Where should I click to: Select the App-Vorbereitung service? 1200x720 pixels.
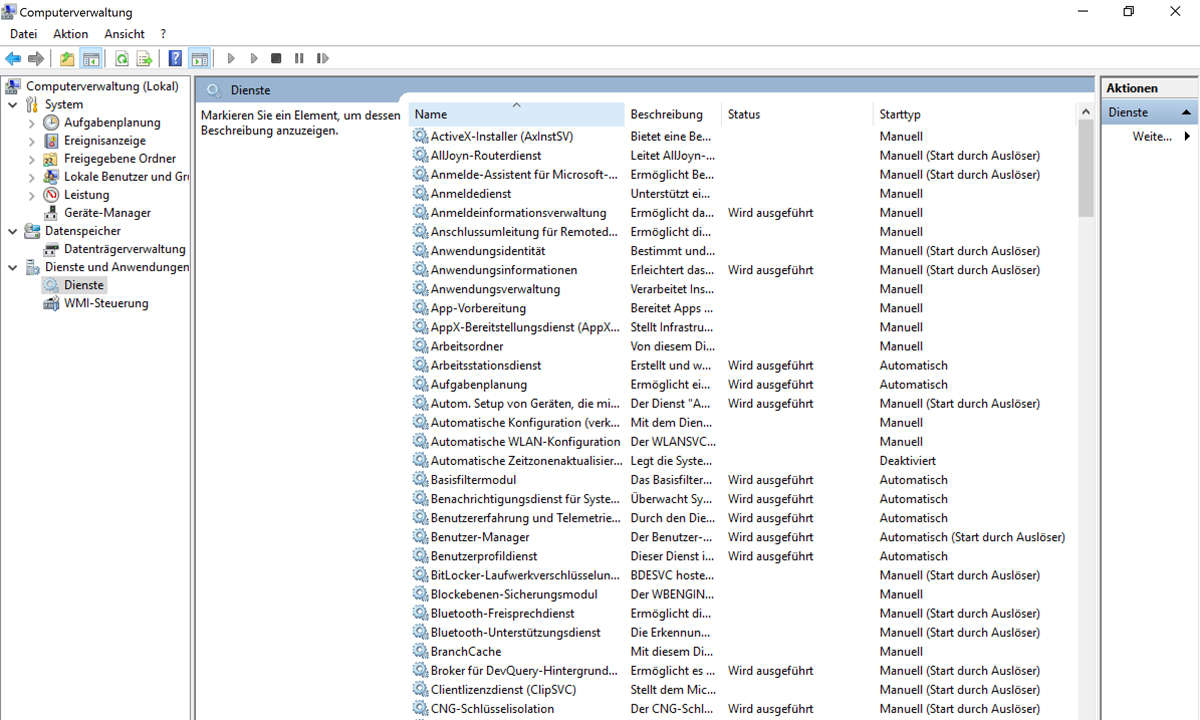[x=477, y=308]
